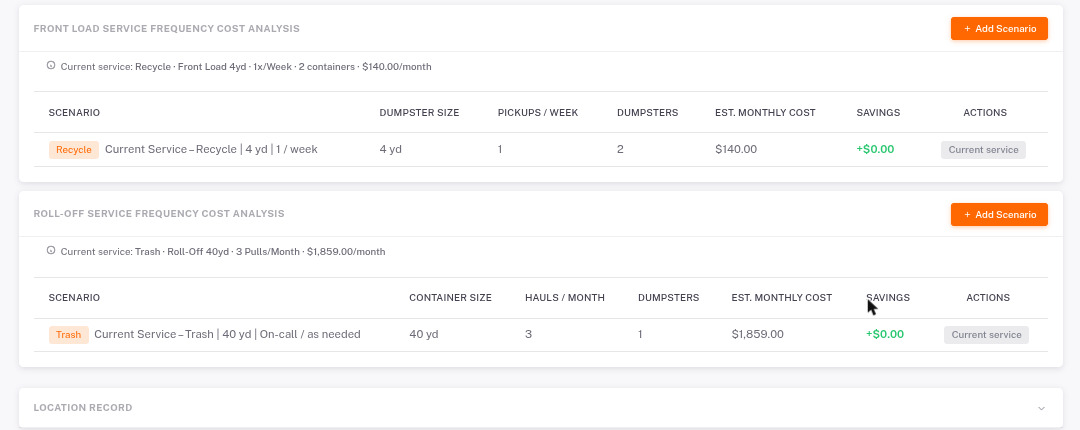The height and width of the screenshot is (430, 1080).
Task: Select 'Current Service – Trash | 40 yd | On-call' text
Action: click(227, 334)
